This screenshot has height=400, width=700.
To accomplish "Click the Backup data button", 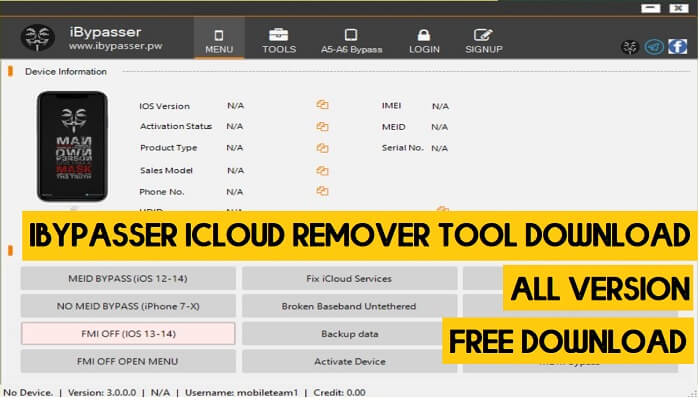I will [342, 333].
